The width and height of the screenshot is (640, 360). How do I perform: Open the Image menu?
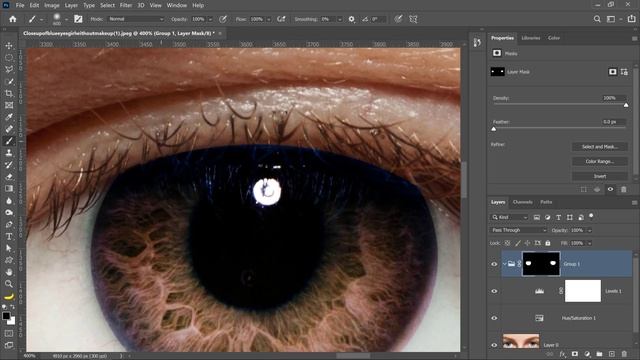tap(51, 5)
